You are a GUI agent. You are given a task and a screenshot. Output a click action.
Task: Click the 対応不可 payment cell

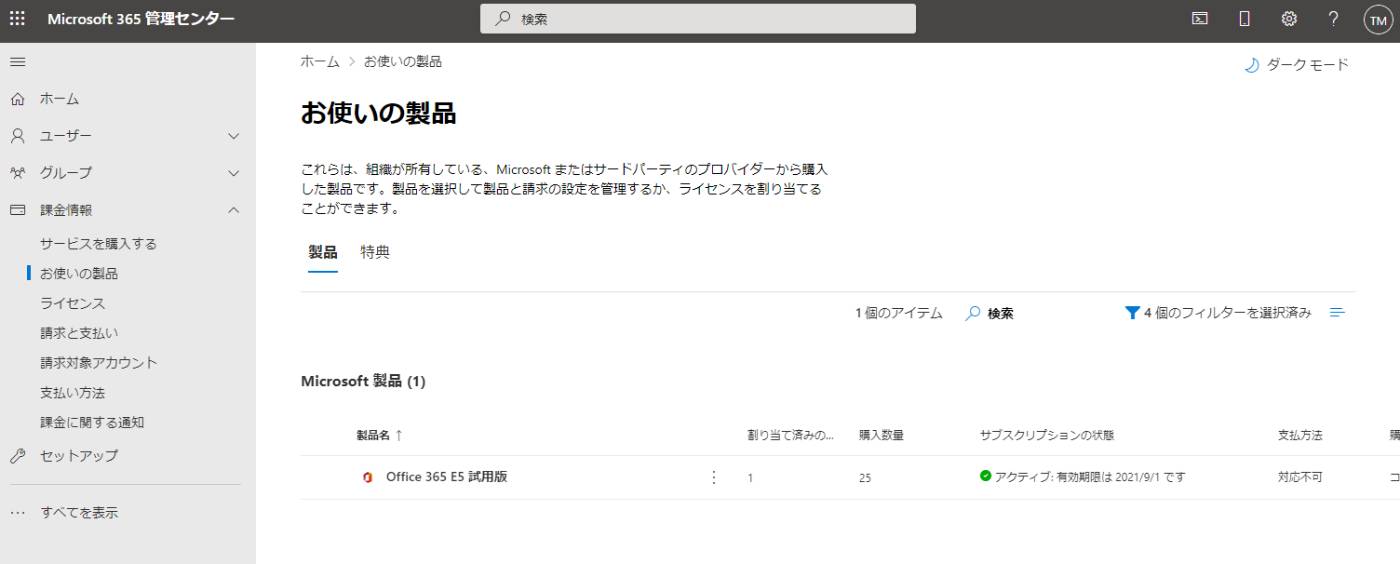coord(1300,478)
